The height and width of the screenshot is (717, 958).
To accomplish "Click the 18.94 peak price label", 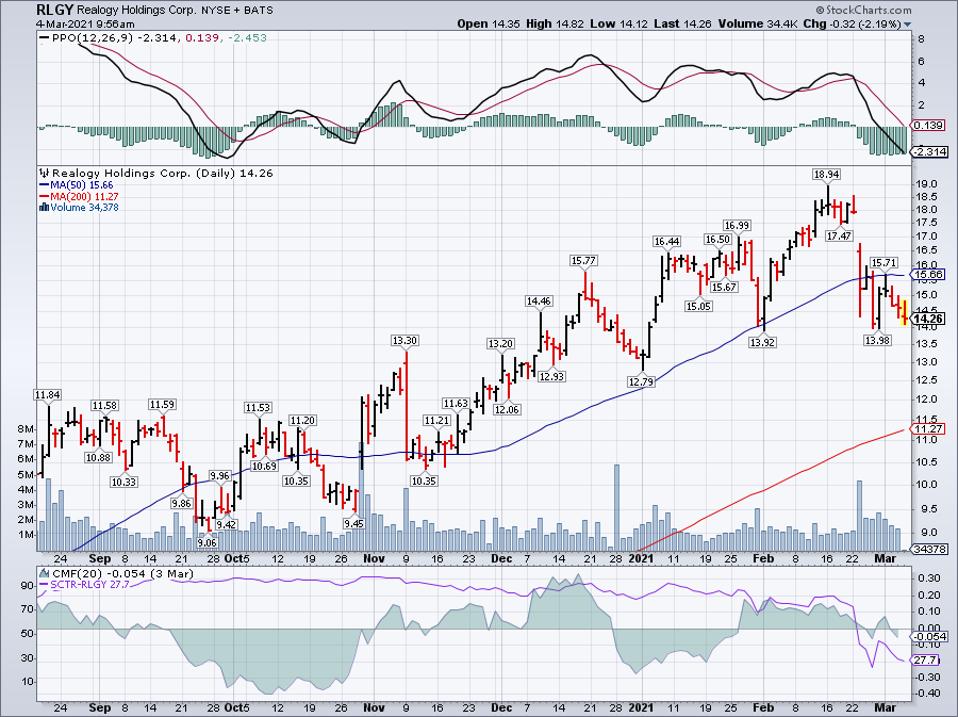I will click(x=826, y=174).
